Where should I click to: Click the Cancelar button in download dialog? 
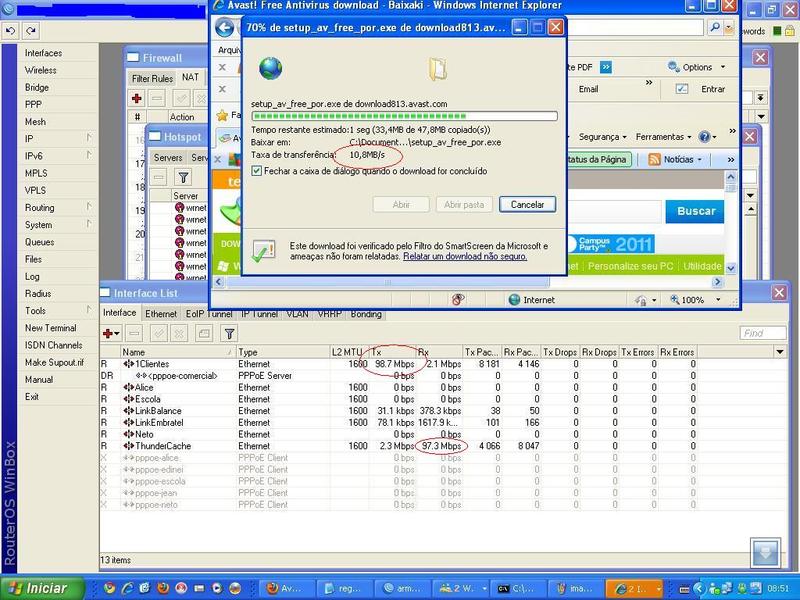[527, 205]
